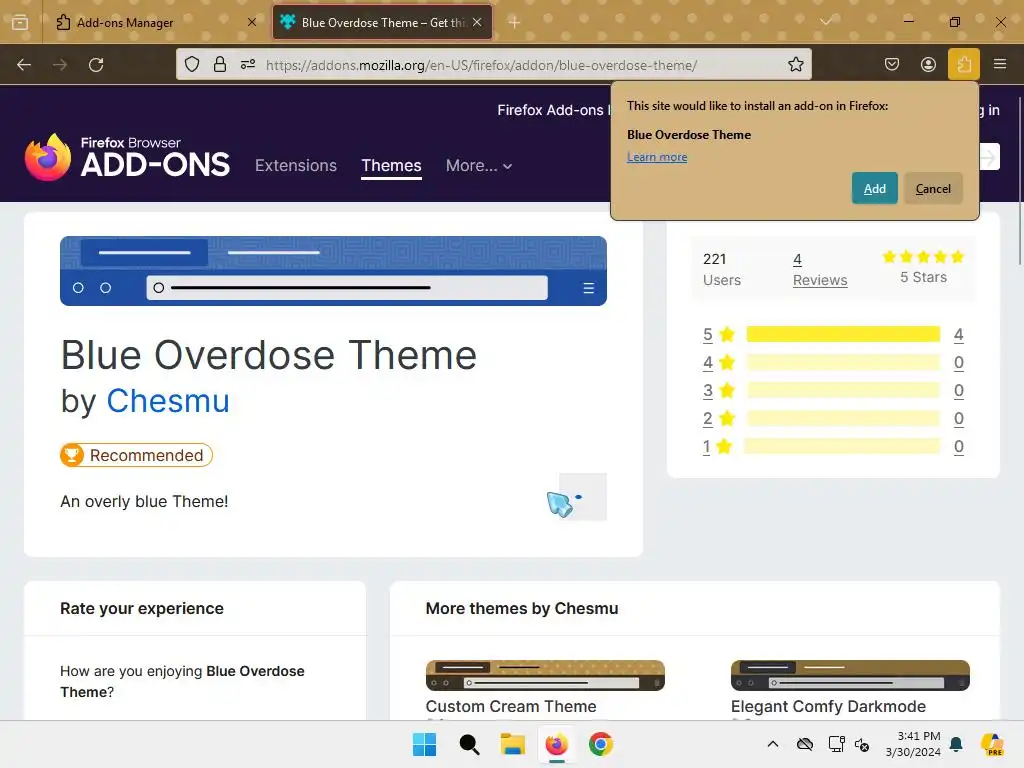This screenshot has height=768, width=1024.
Task: Open the 4 Reviews link
Action: click(820, 270)
